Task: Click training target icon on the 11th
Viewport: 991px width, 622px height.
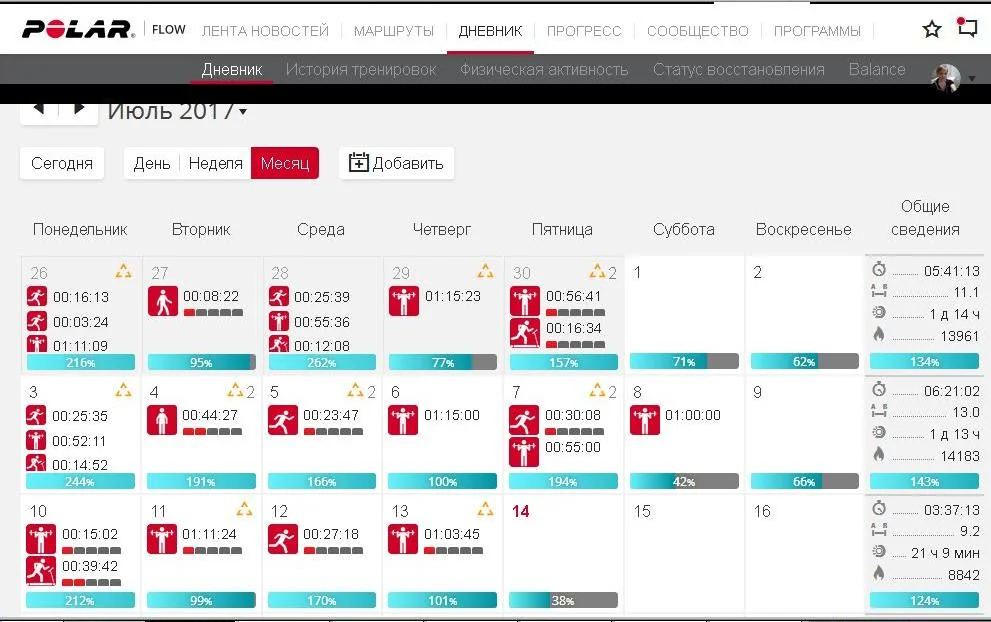Action: pos(245,509)
